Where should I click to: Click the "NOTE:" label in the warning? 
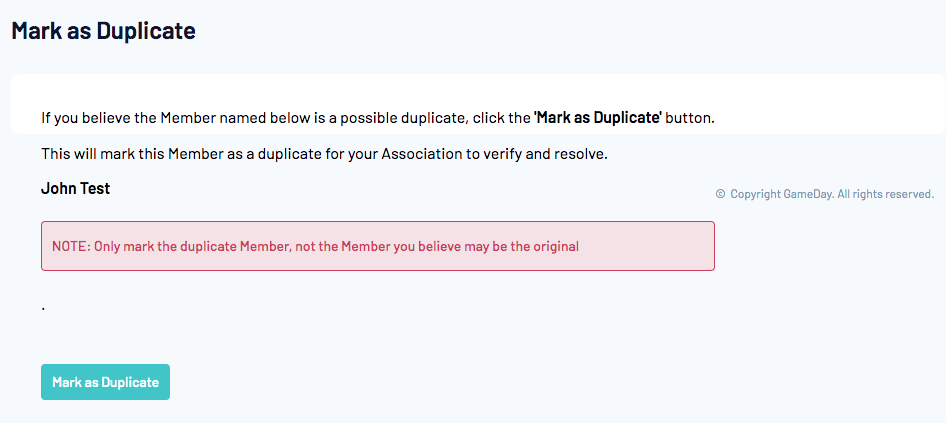[71, 246]
